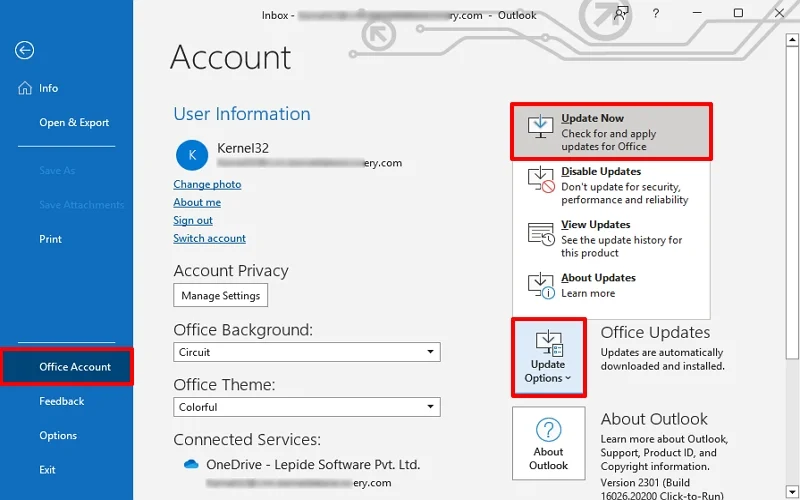Click the About Outlook button
This screenshot has height=500, width=800.
coord(548,443)
